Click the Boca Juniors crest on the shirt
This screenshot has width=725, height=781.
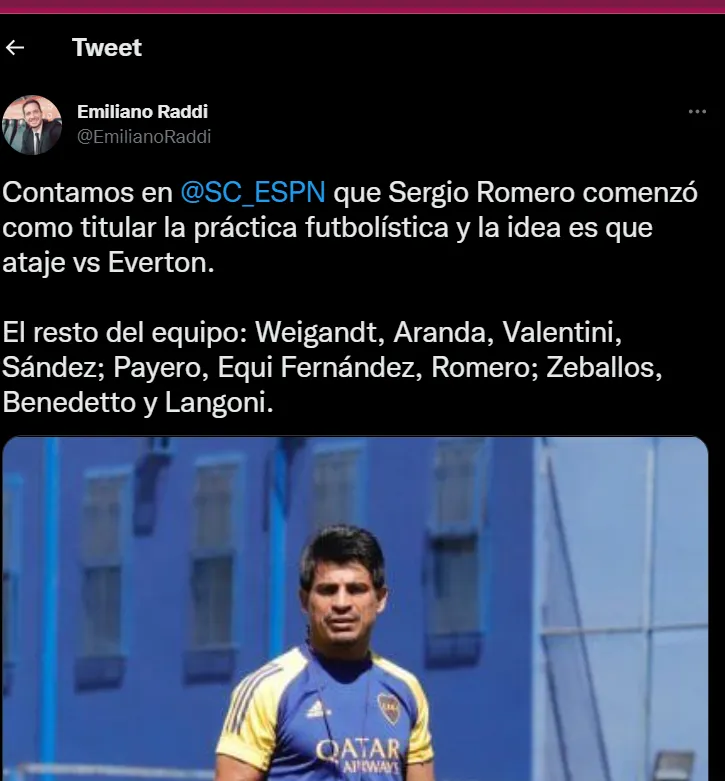pyautogui.click(x=388, y=707)
